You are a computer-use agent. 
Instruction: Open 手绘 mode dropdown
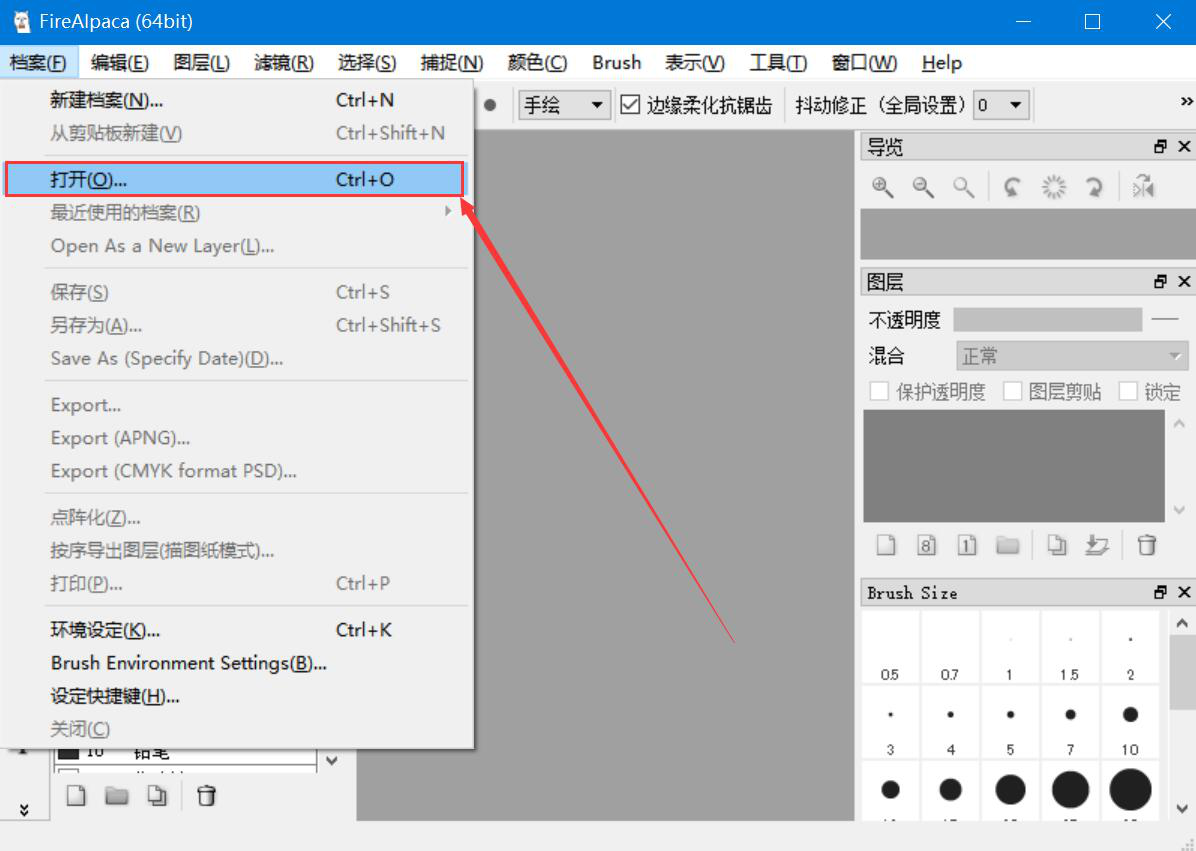tap(564, 104)
